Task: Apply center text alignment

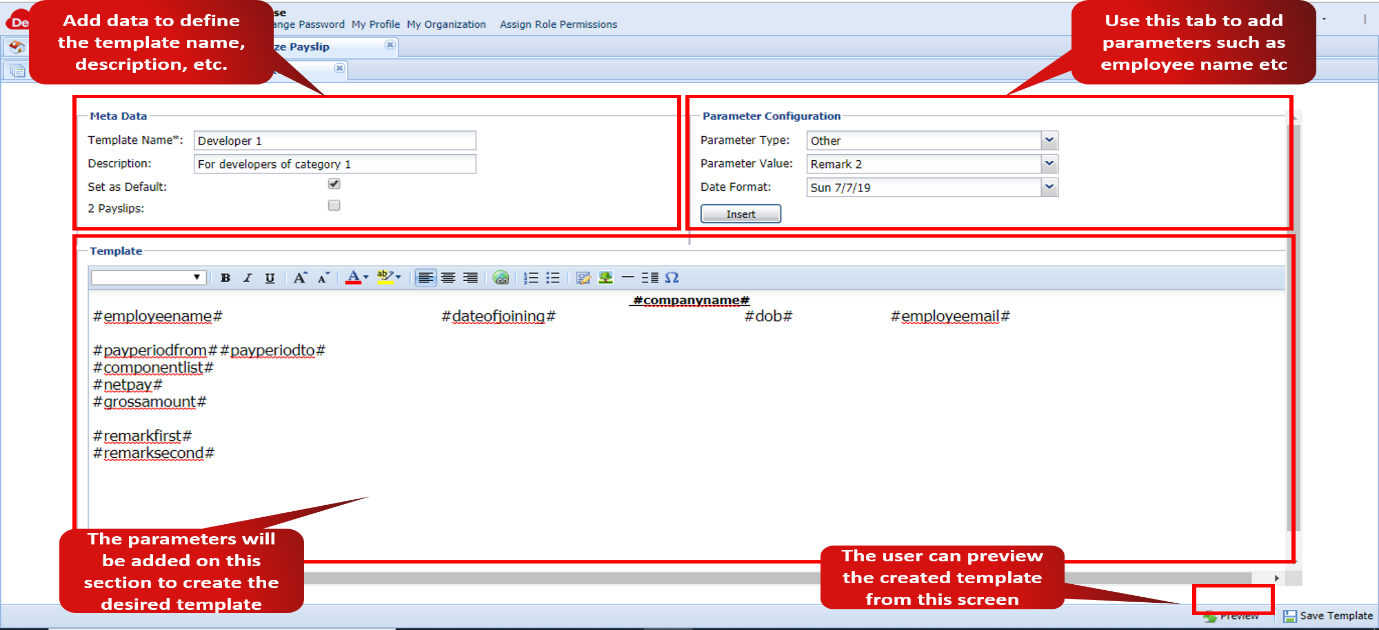Action: (448, 277)
